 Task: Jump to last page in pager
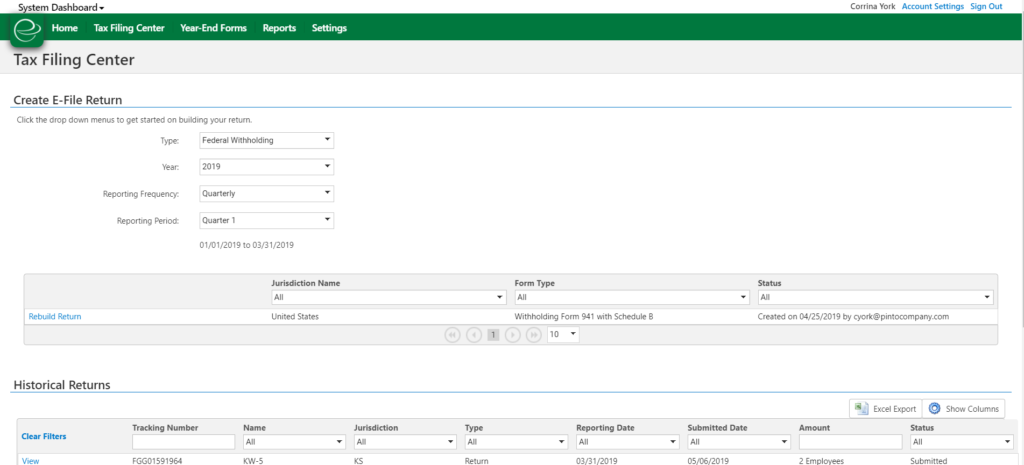[x=534, y=335]
